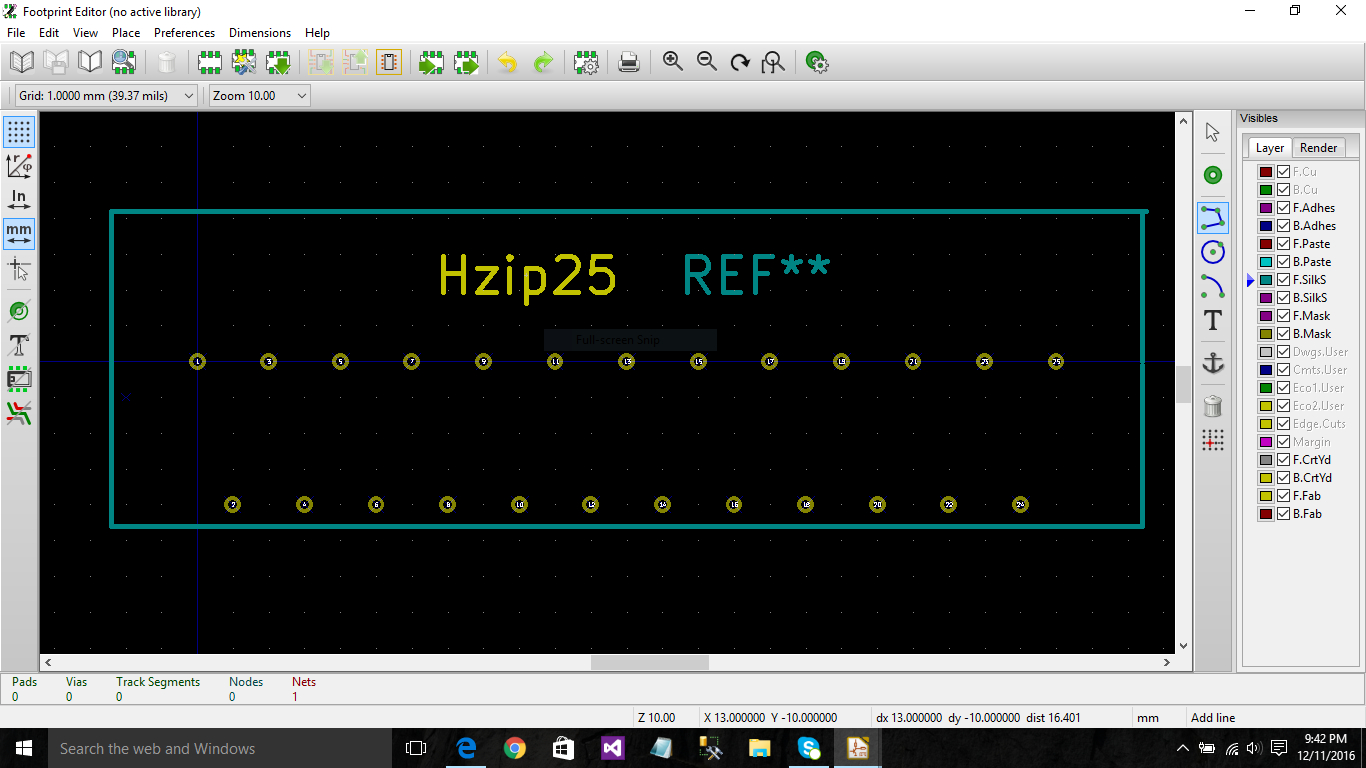The height and width of the screenshot is (768, 1366).
Task: Open Chrome from the taskbar
Action: [514, 748]
